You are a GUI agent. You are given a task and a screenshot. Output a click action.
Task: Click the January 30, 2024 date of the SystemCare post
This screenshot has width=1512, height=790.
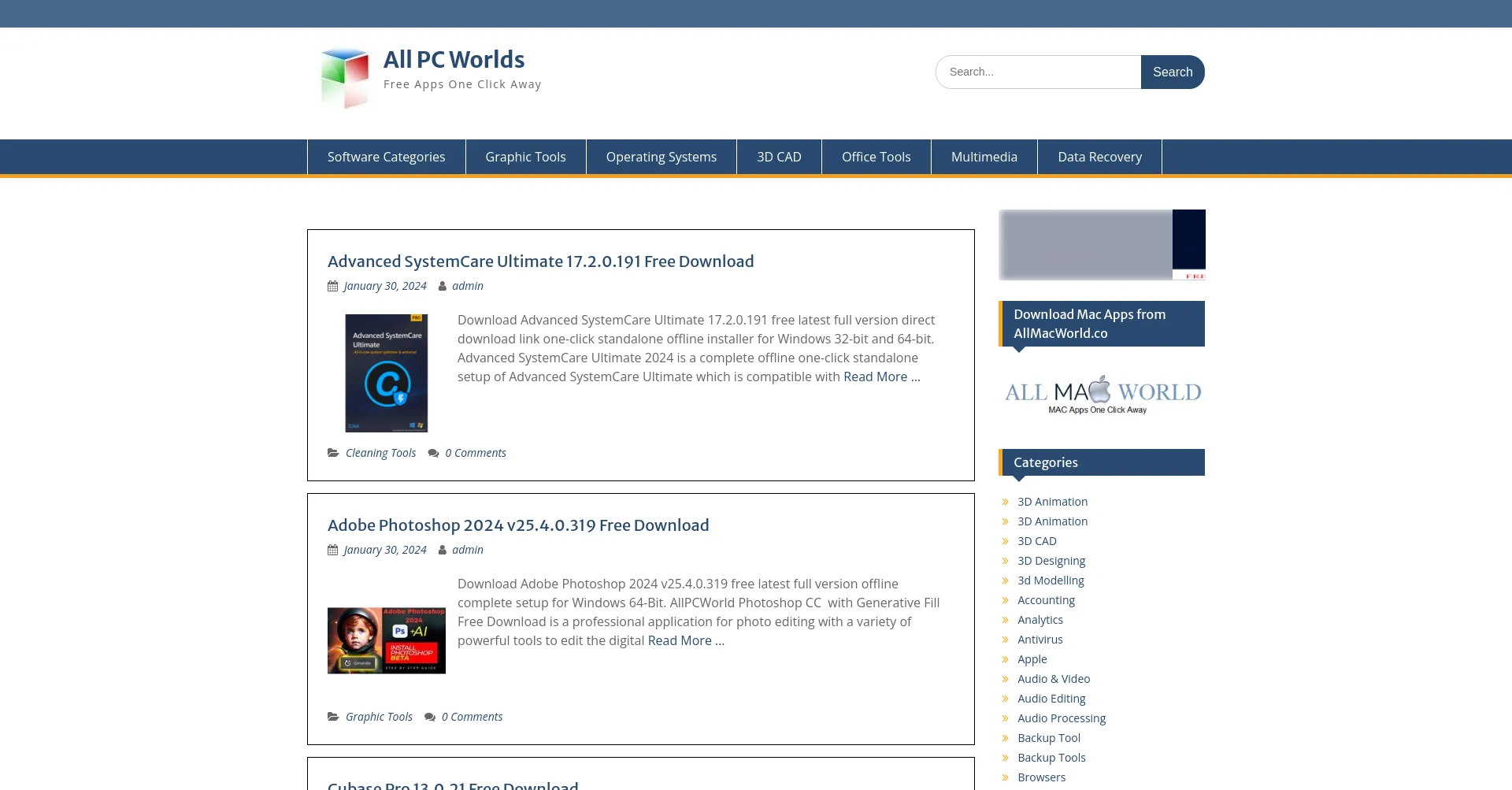(x=385, y=286)
